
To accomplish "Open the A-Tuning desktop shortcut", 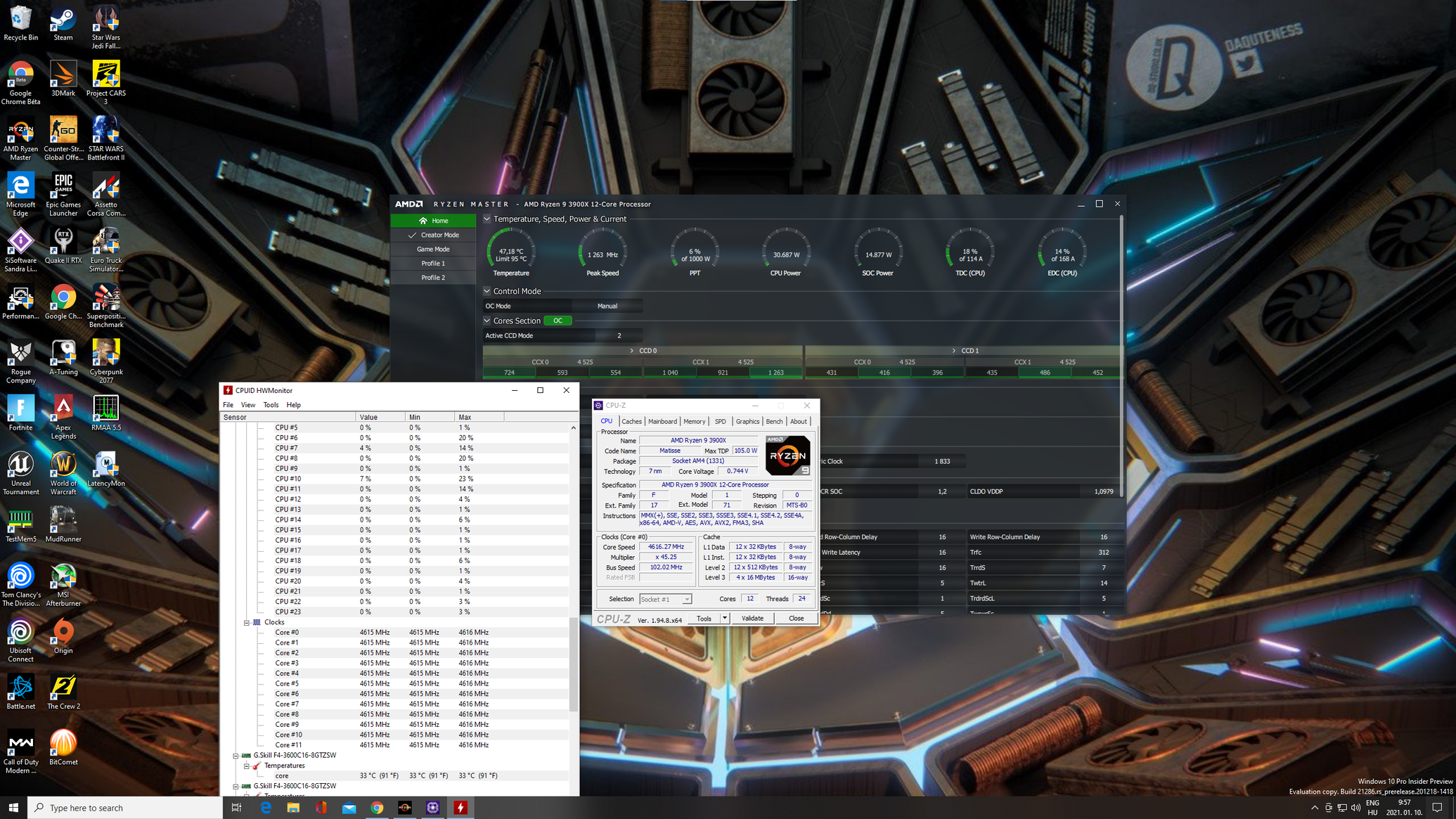I will pos(63,358).
